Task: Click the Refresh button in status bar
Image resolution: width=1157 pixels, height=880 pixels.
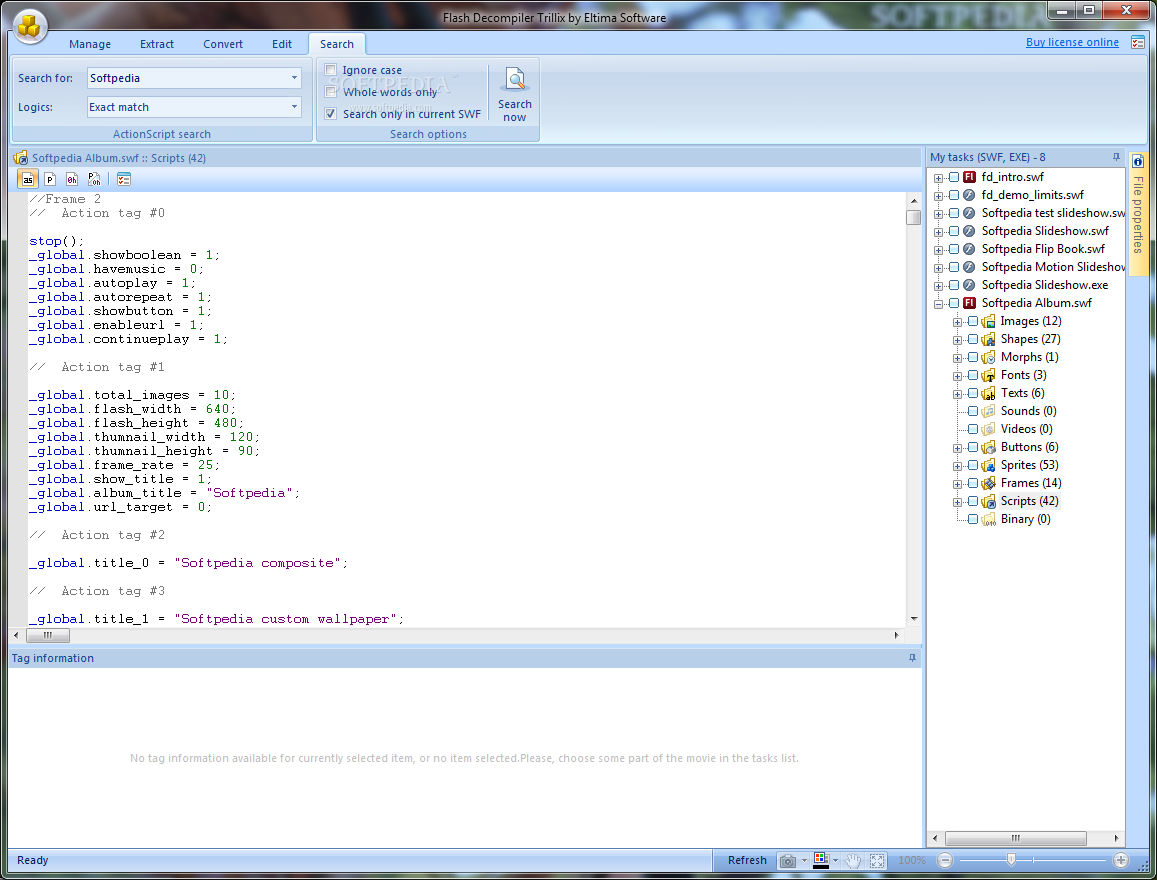Action: 747,860
